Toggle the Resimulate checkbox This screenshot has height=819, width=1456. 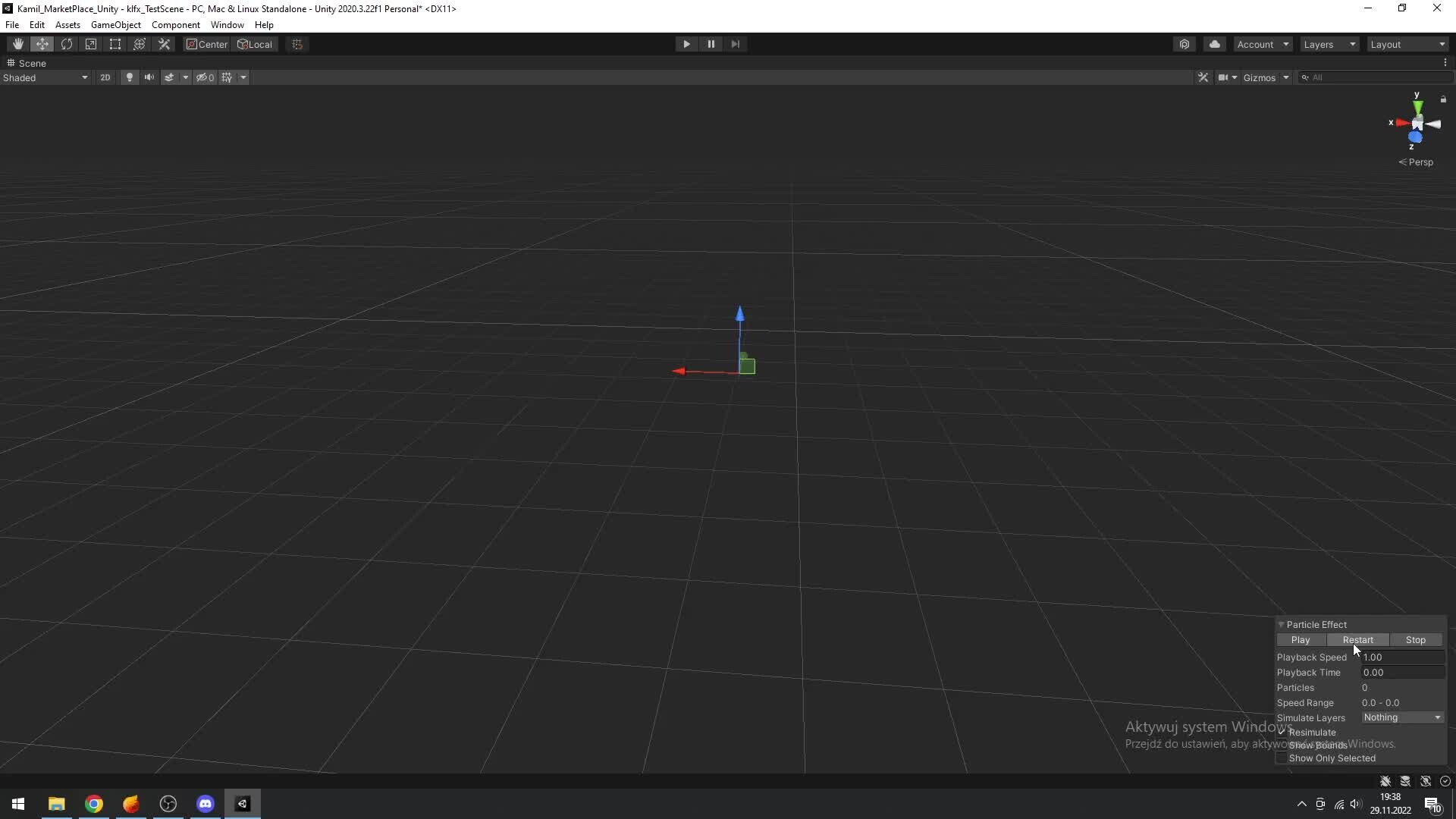[x=1282, y=733]
